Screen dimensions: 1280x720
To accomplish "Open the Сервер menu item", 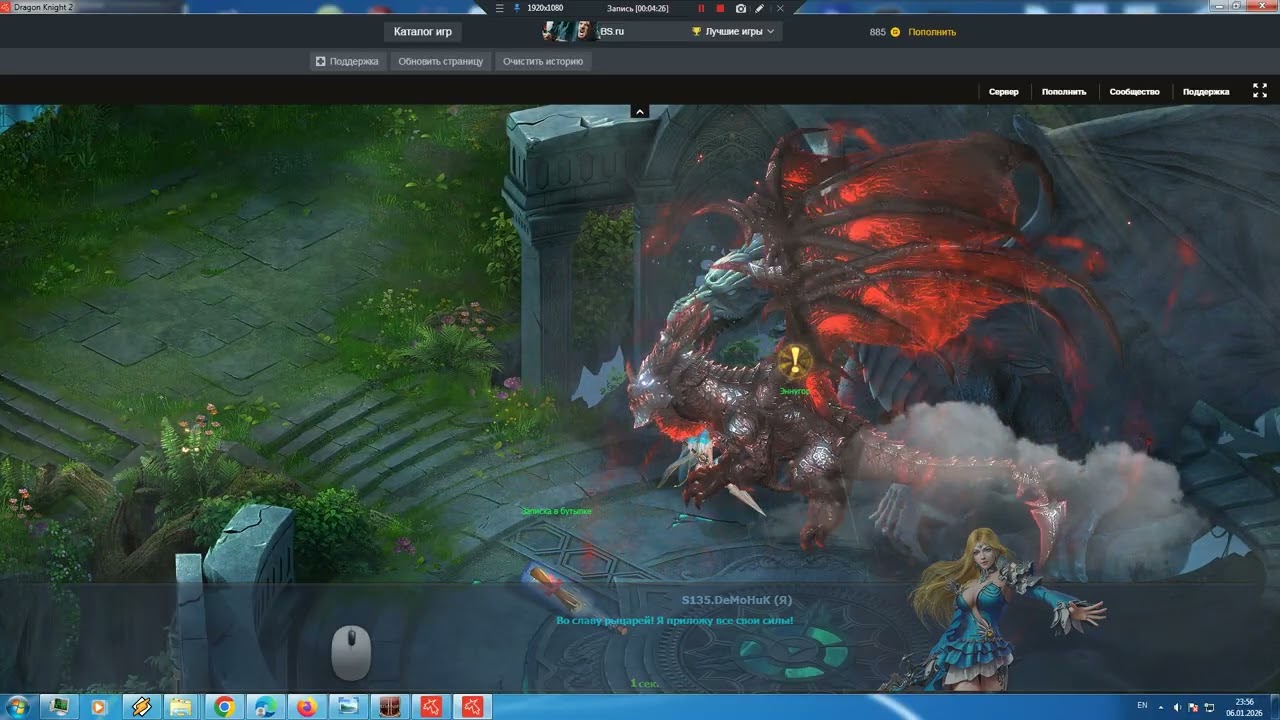I will [1004, 91].
